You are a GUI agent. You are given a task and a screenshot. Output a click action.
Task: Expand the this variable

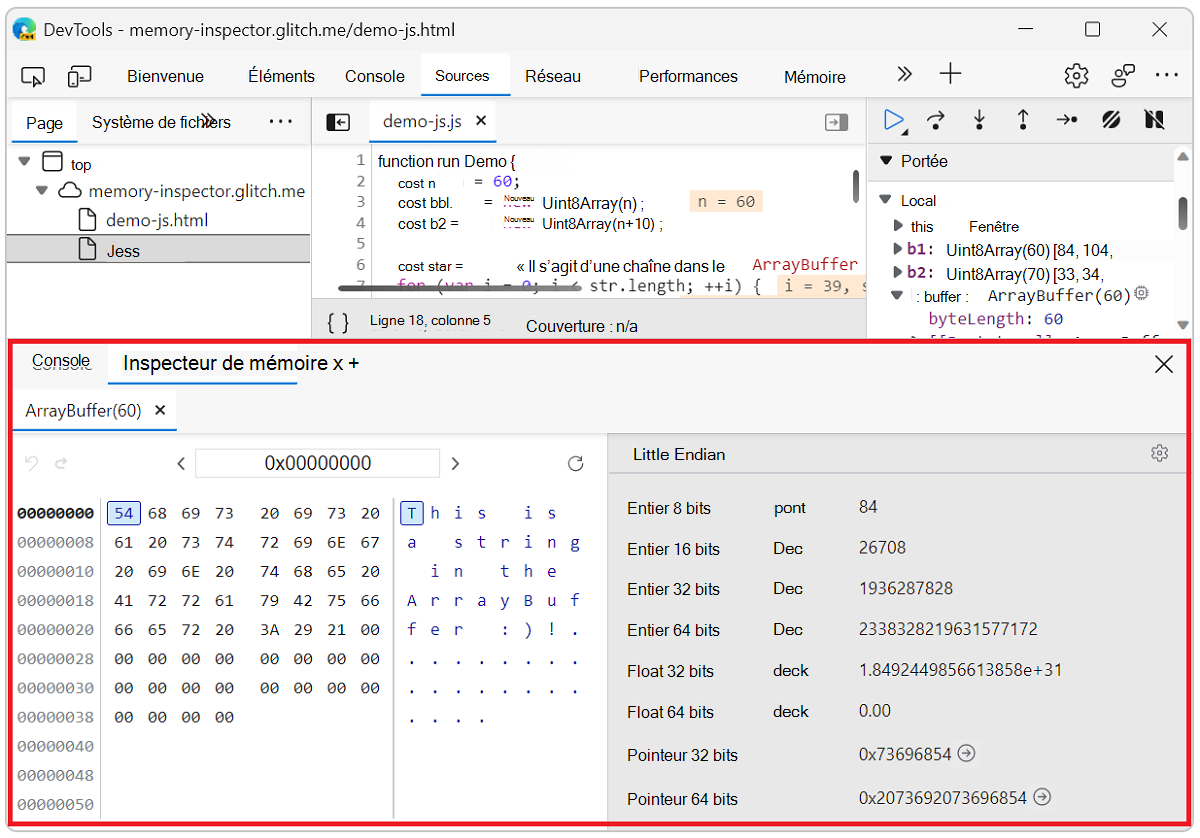pos(898,226)
